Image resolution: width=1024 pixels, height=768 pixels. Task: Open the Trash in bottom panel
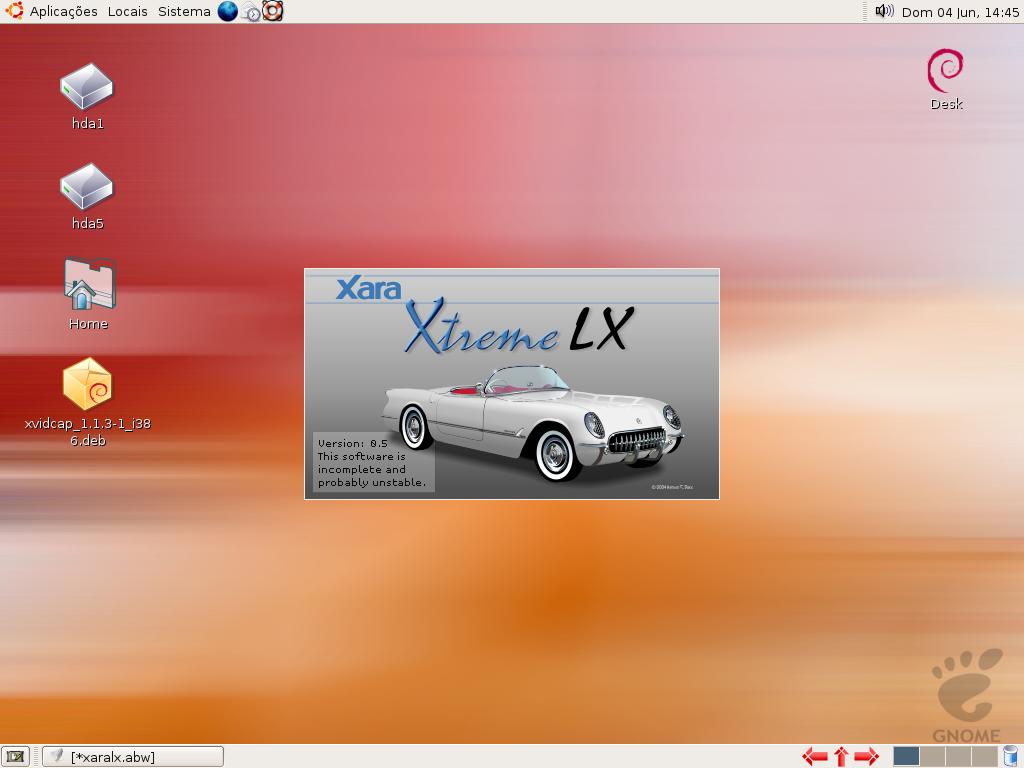(1011, 756)
